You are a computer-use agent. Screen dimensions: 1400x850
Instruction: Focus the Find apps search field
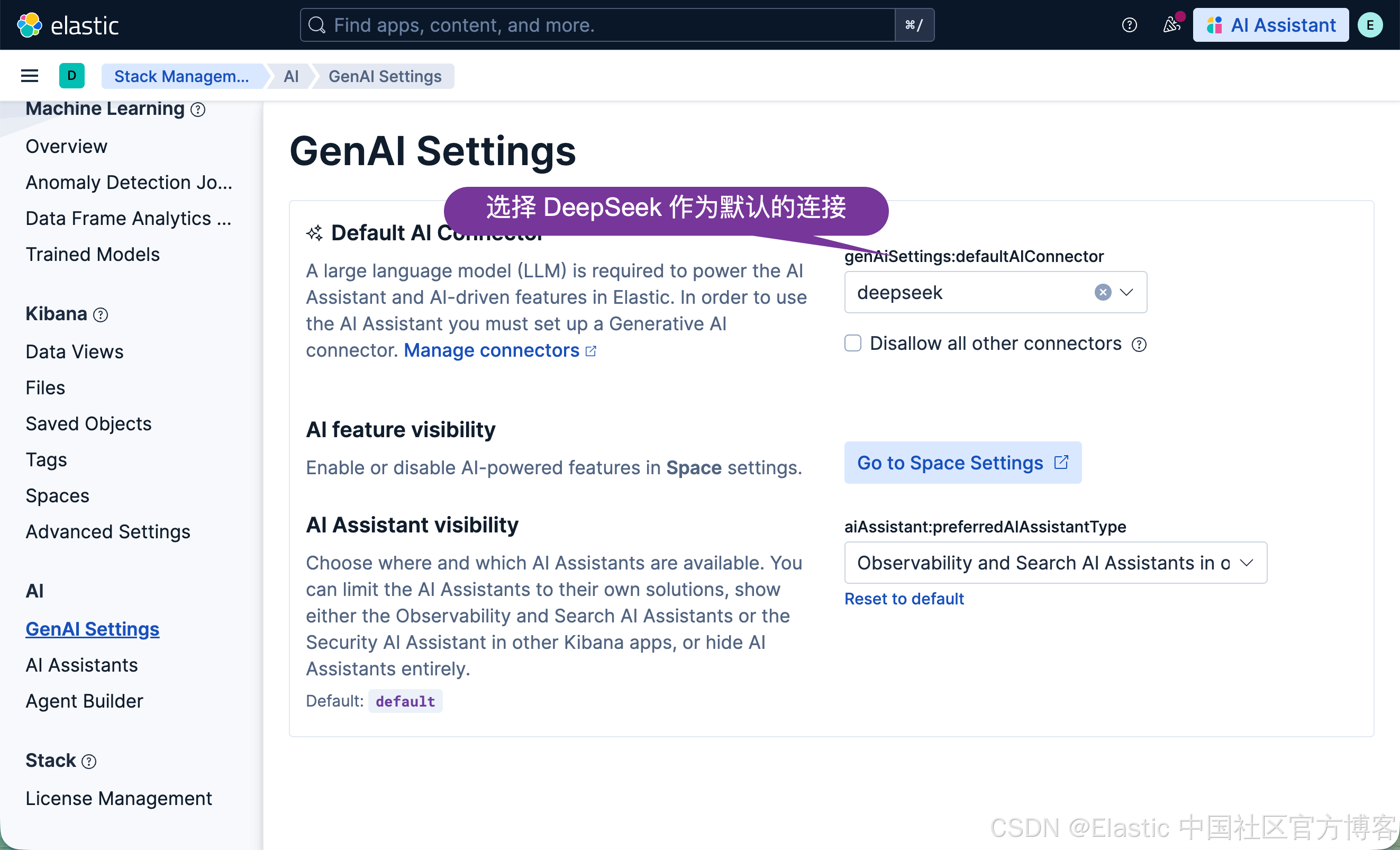click(x=597, y=25)
